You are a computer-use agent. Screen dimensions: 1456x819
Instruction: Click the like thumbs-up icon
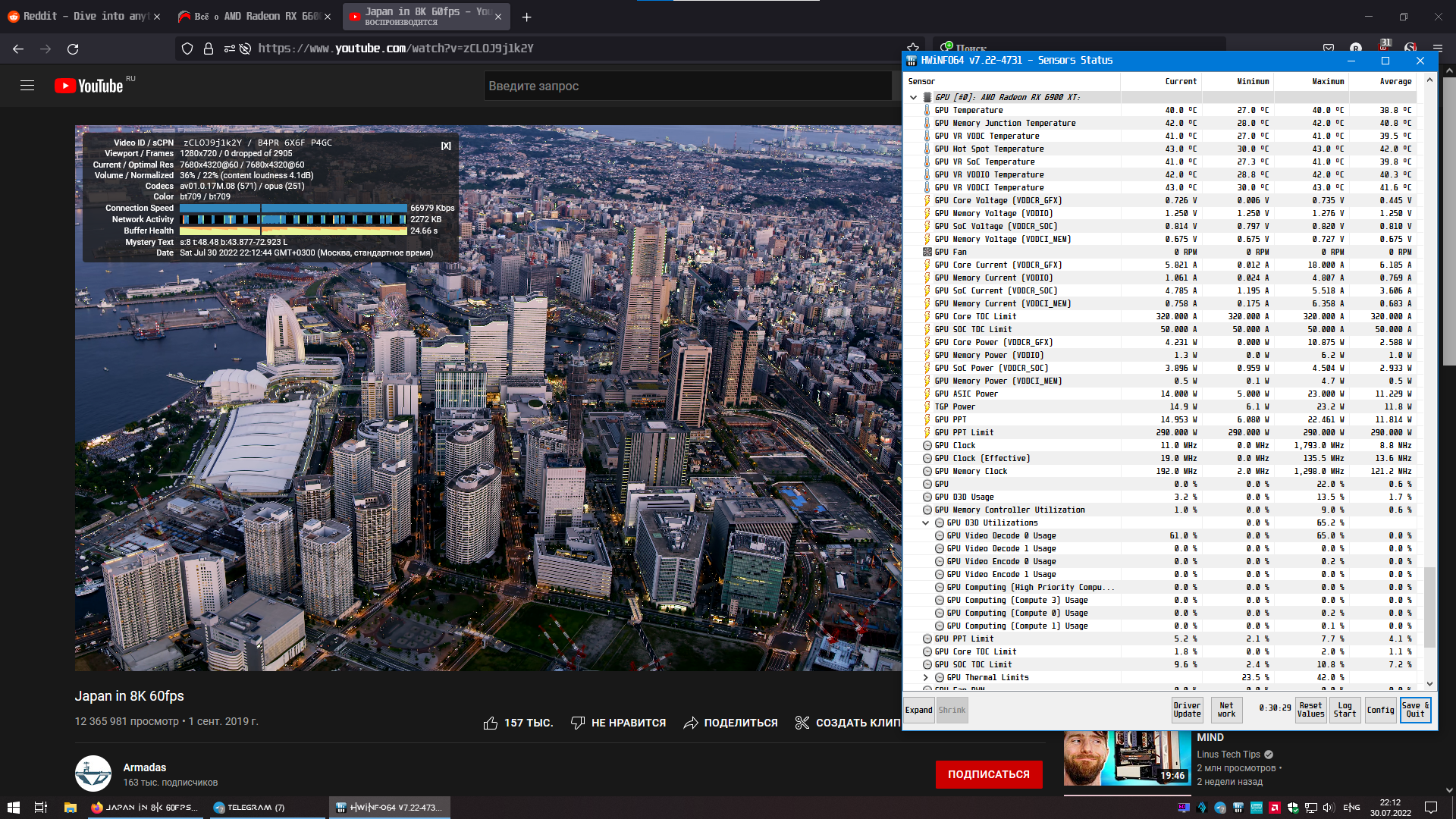coord(491,723)
